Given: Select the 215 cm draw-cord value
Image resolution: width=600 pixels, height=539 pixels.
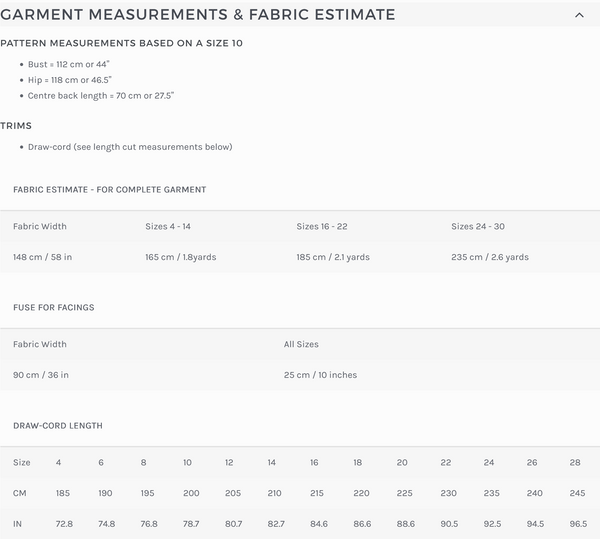Looking at the screenshot, I should 317,493.
